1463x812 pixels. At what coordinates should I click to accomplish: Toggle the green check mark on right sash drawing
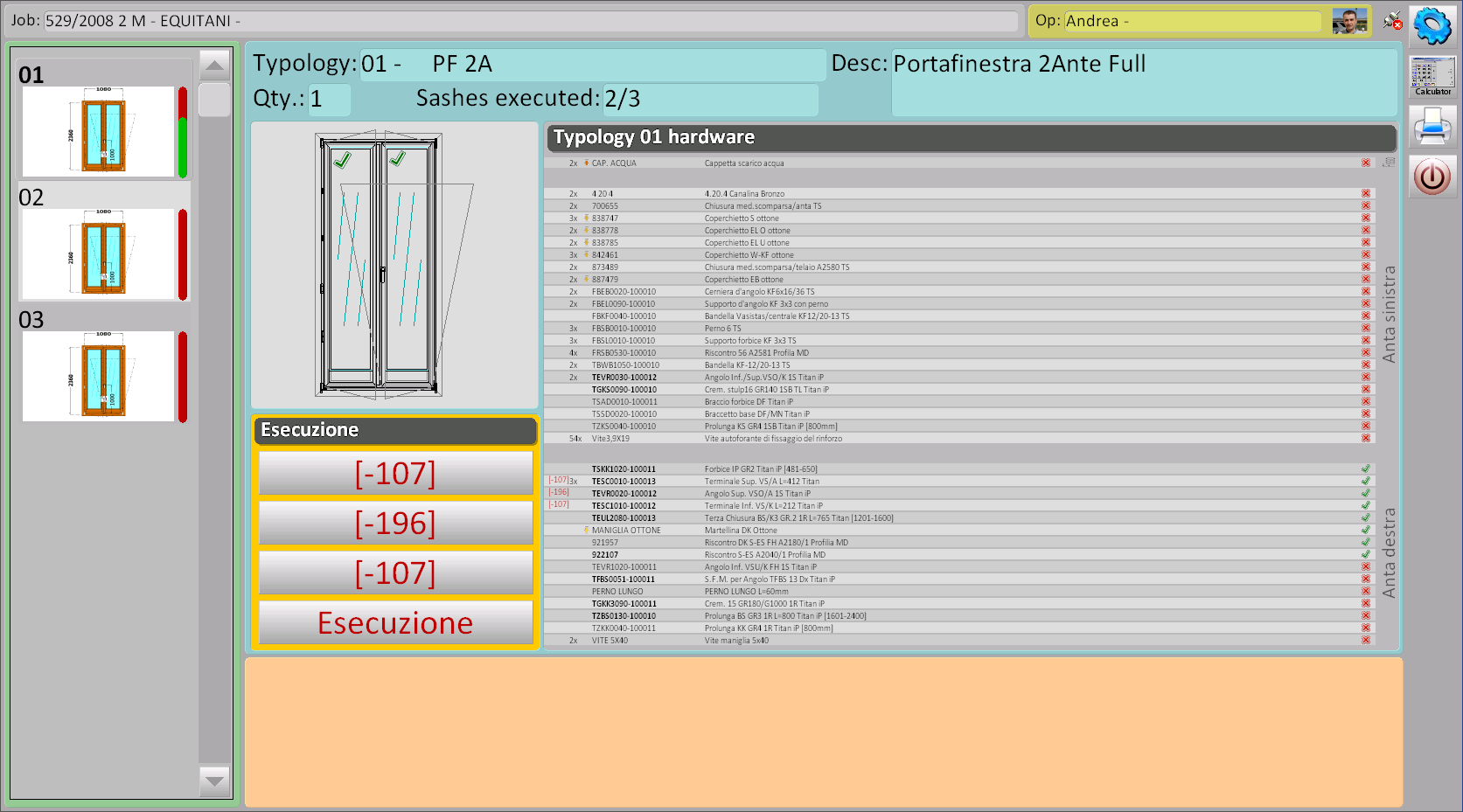point(398,159)
